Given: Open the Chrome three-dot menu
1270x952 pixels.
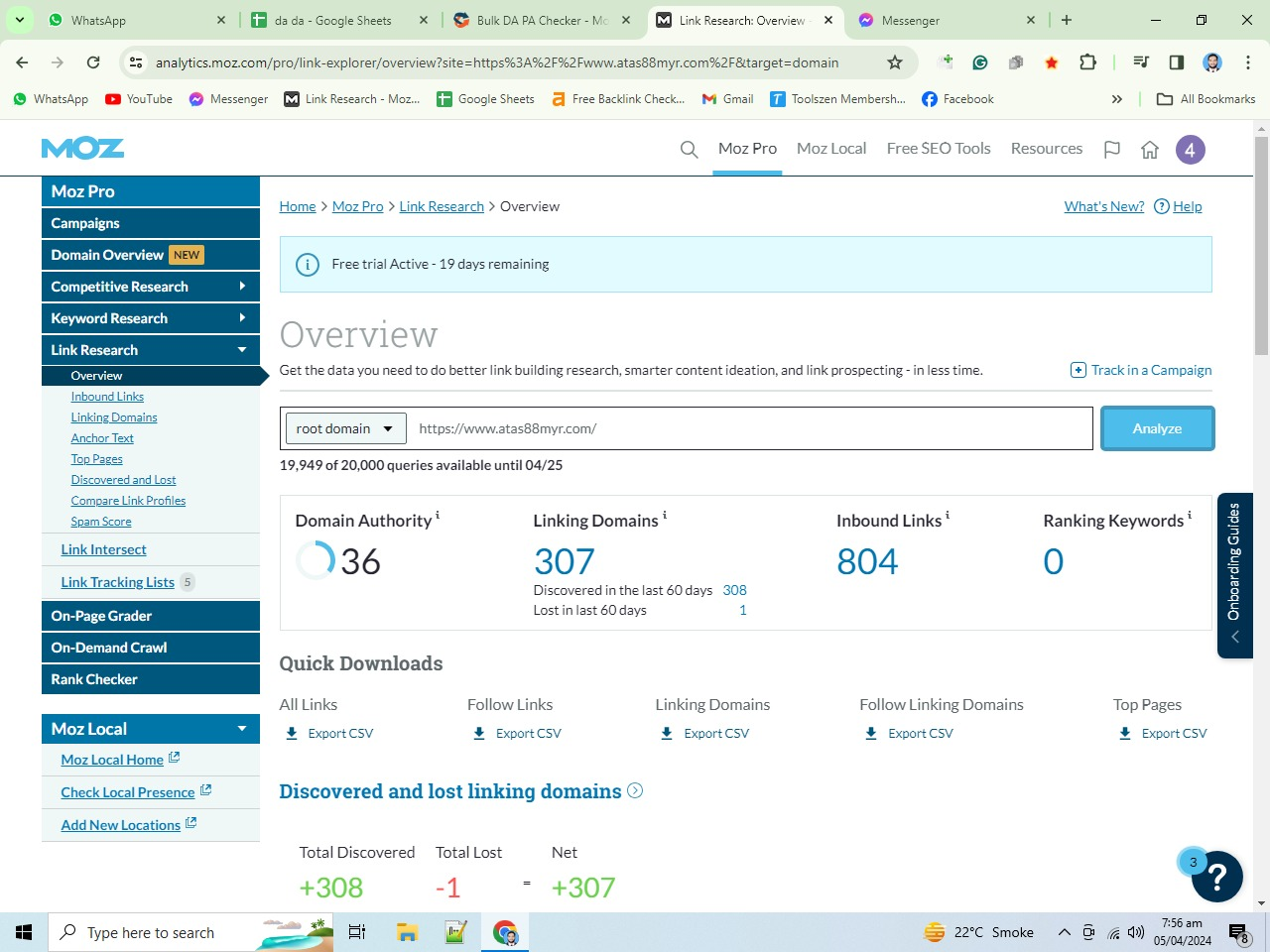Looking at the screenshot, I should click(1247, 62).
